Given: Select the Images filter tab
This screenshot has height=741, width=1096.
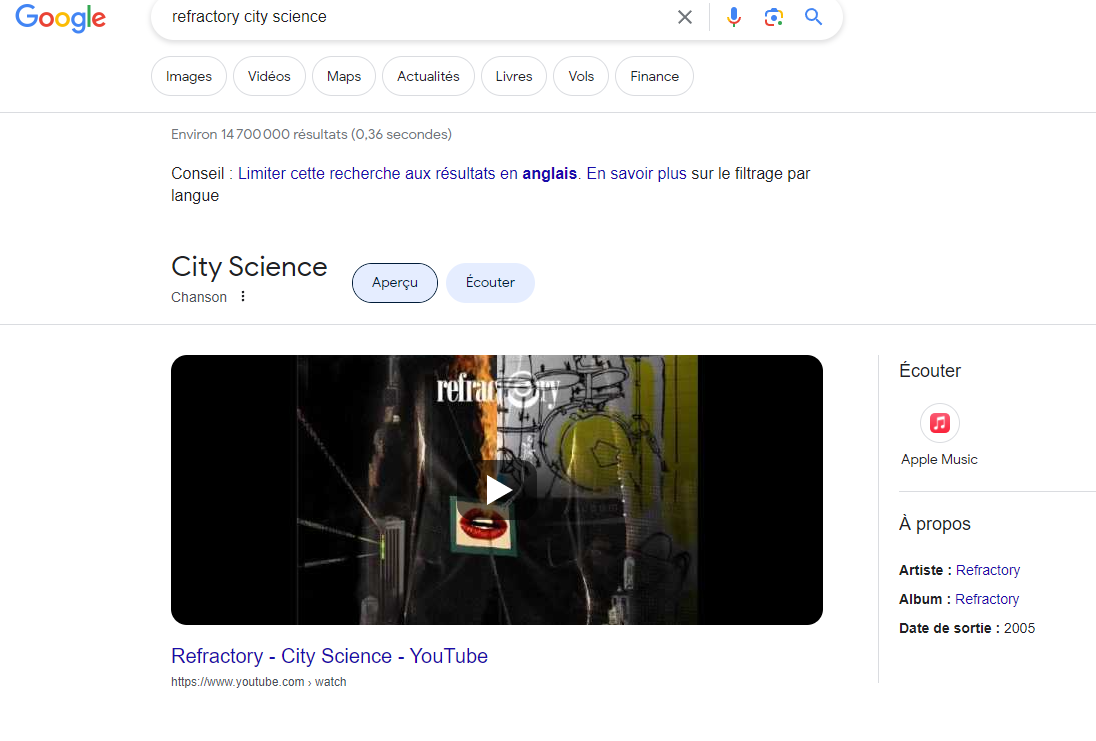Looking at the screenshot, I should click(x=189, y=77).
